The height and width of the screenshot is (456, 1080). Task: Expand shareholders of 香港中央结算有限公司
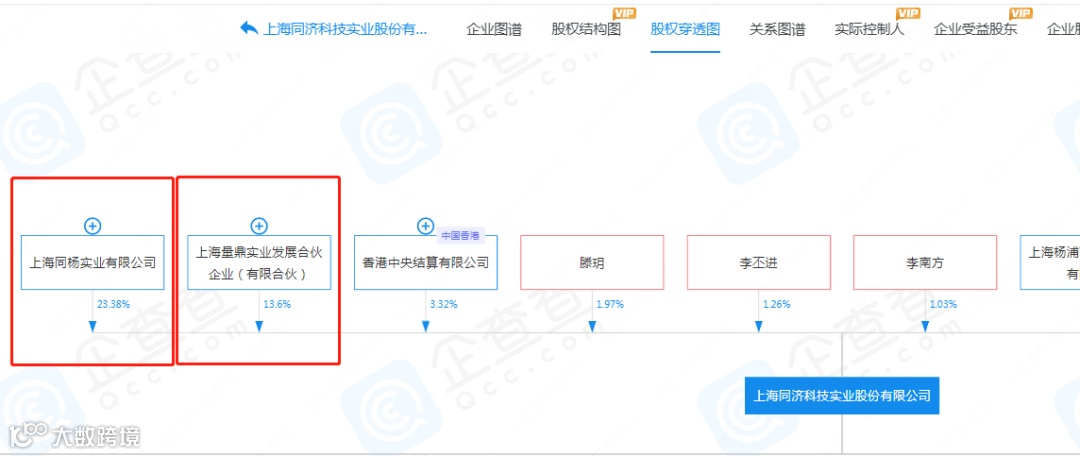pos(426,225)
